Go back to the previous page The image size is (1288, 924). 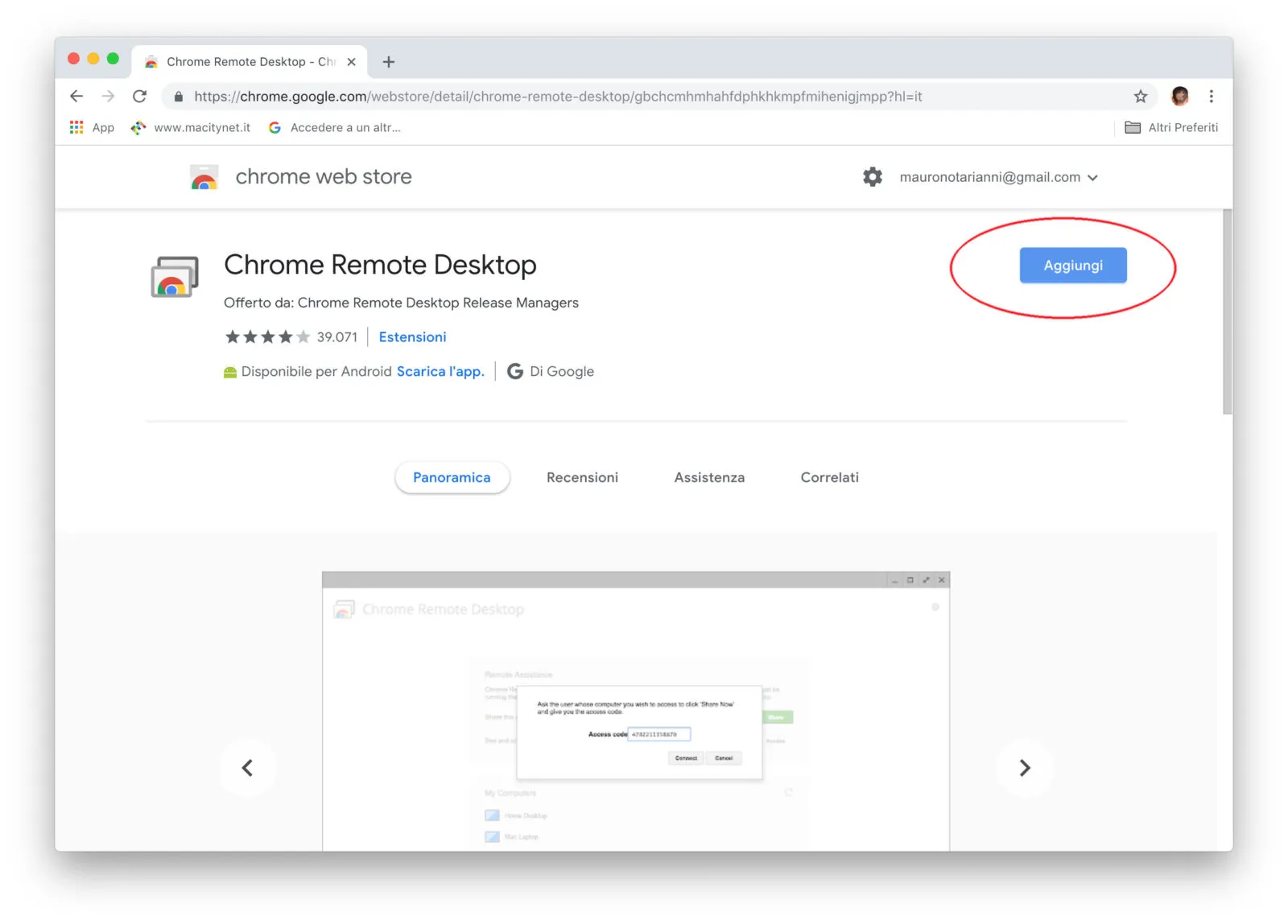click(76, 96)
